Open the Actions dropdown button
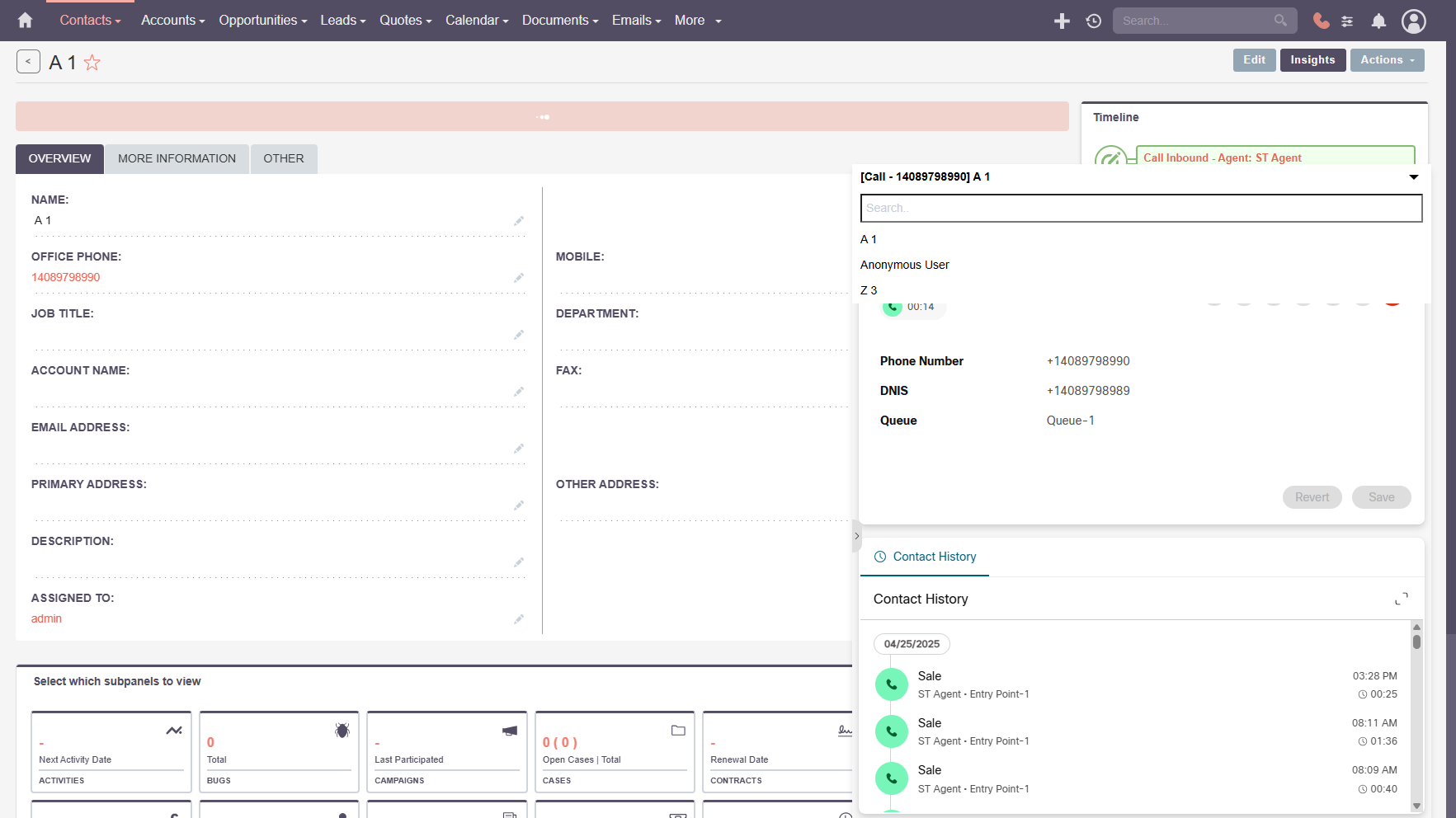 click(x=1387, y=60)
